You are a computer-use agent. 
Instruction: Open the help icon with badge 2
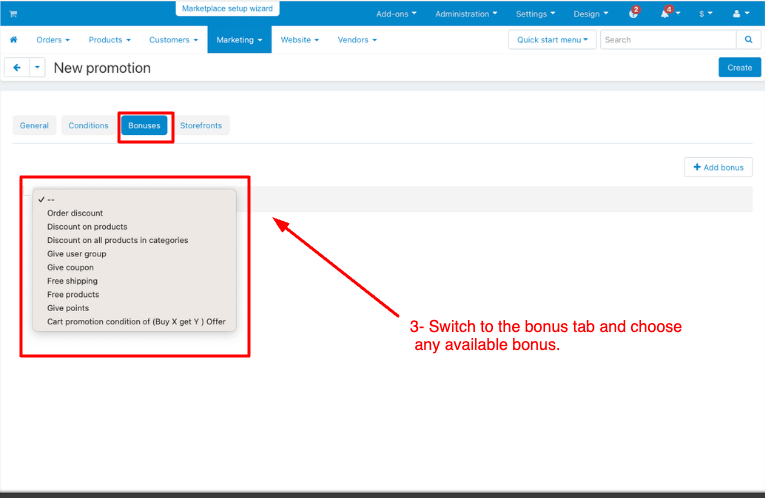[x=634, y=13]
